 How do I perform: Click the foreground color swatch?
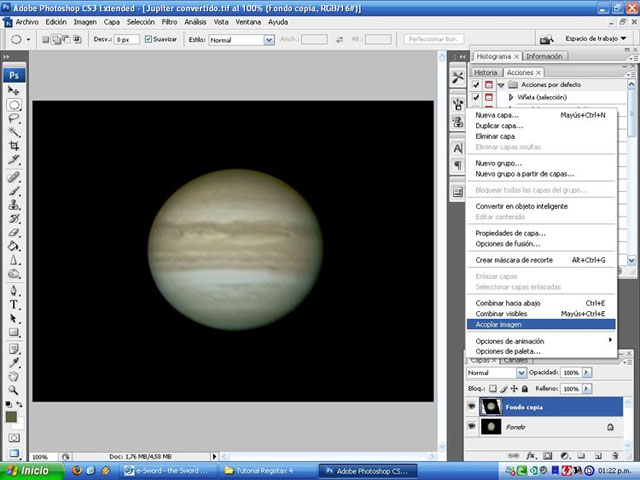(x=11, y=417)
